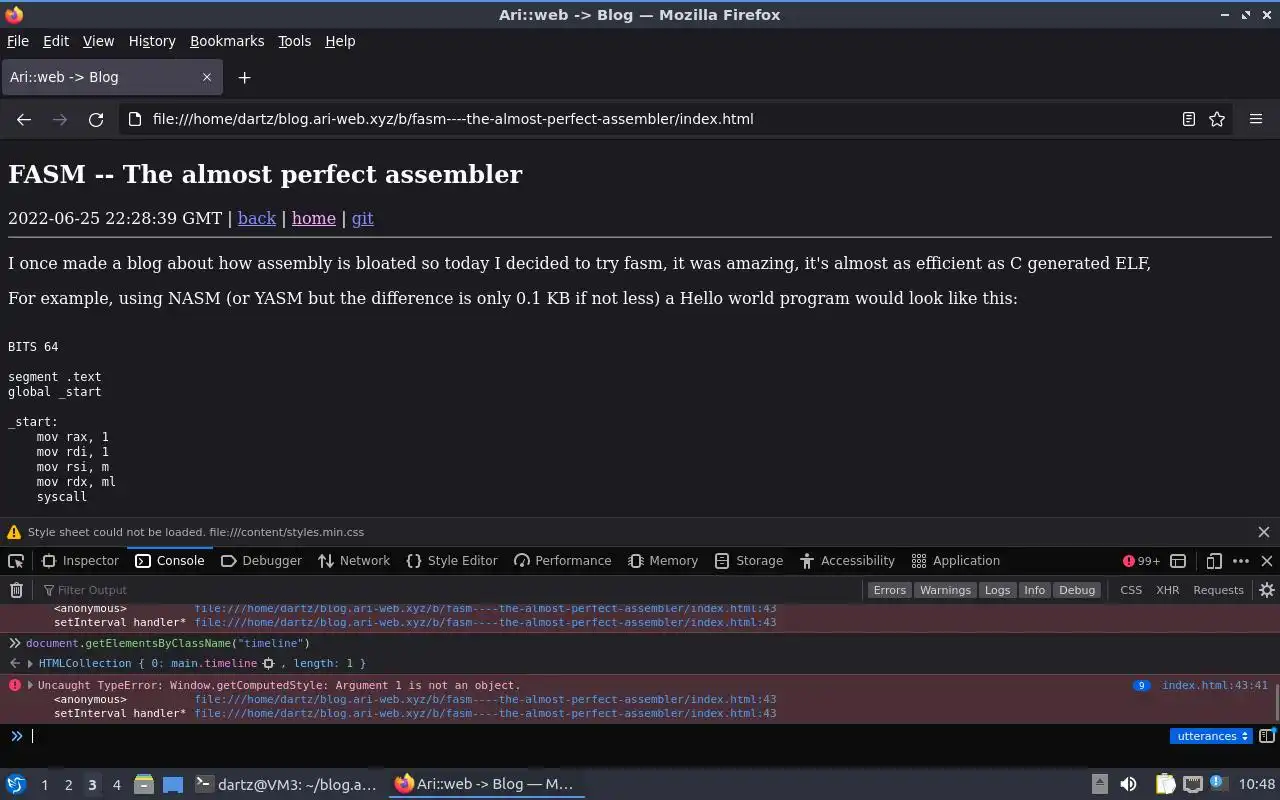Expand the HTMLCollection result object
1280x800 pixels.
(x=30, y=663)
